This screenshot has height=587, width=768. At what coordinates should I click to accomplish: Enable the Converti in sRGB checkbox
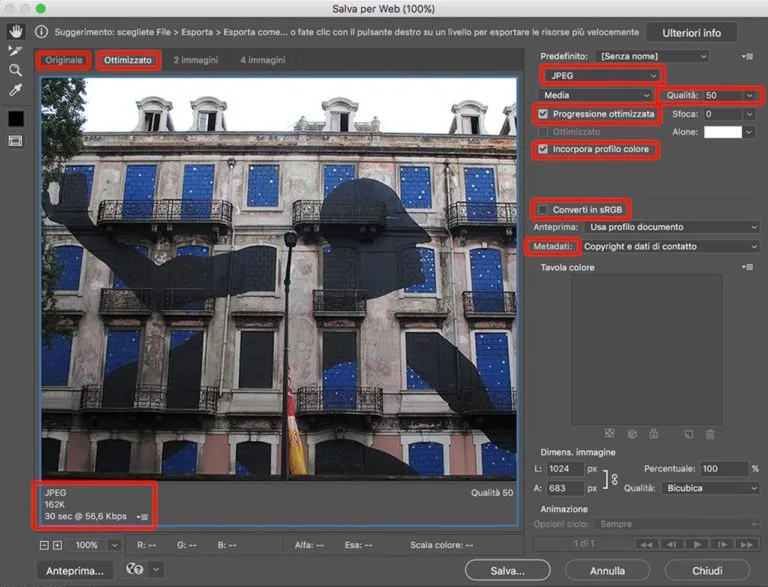point(544,210)
